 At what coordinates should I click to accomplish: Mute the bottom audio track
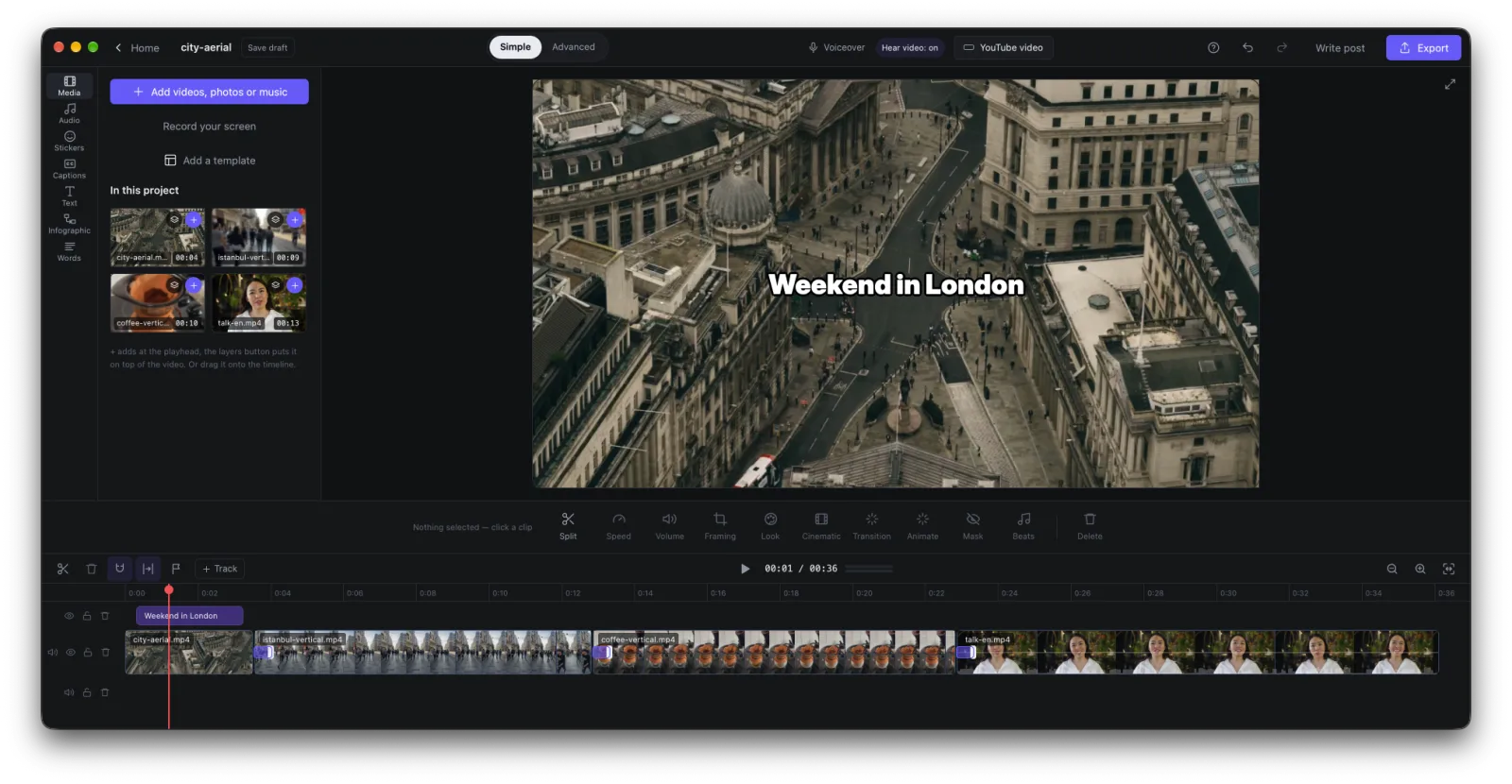69,692
